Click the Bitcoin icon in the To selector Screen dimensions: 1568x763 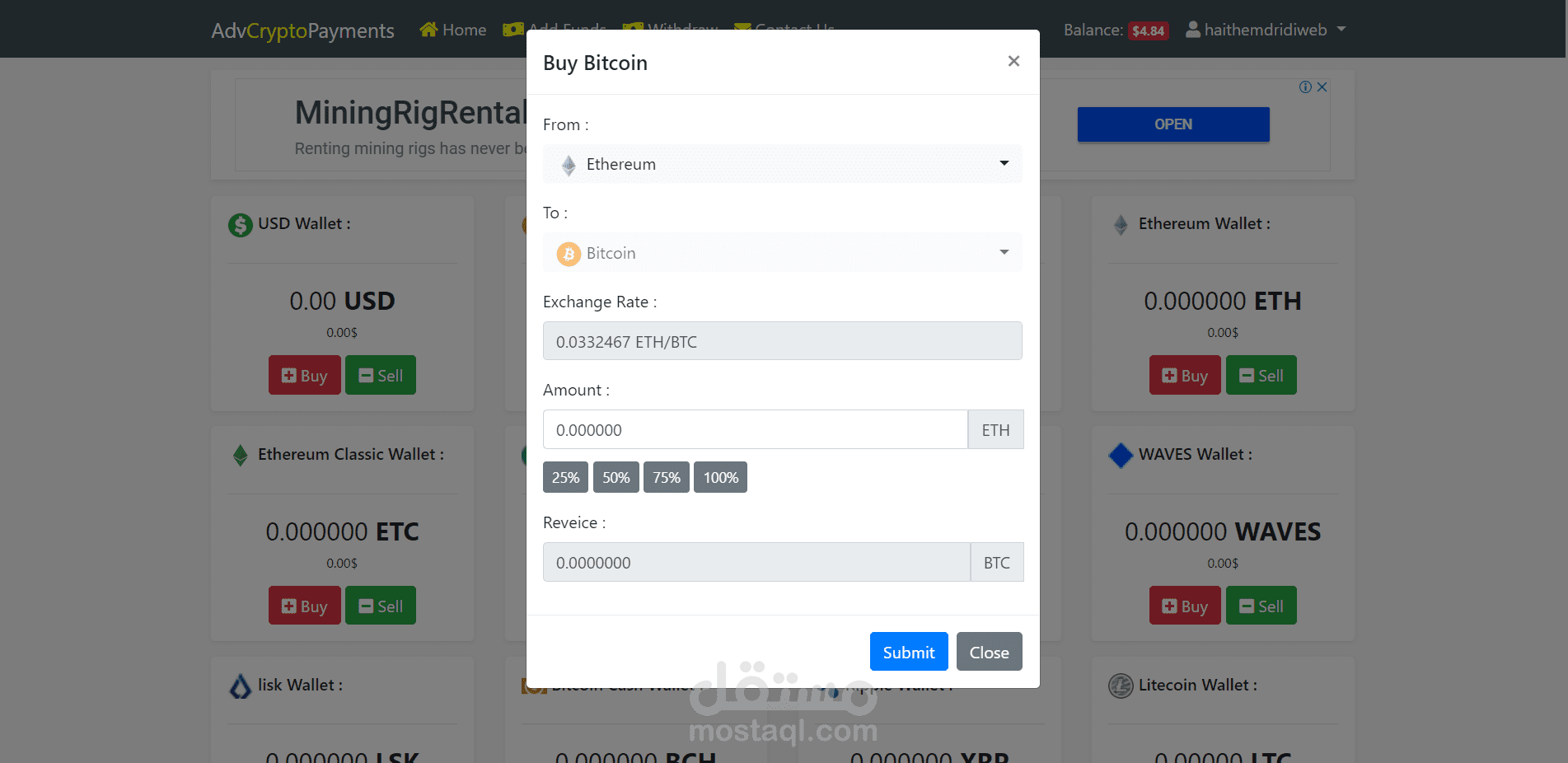[x=569, y=254]
